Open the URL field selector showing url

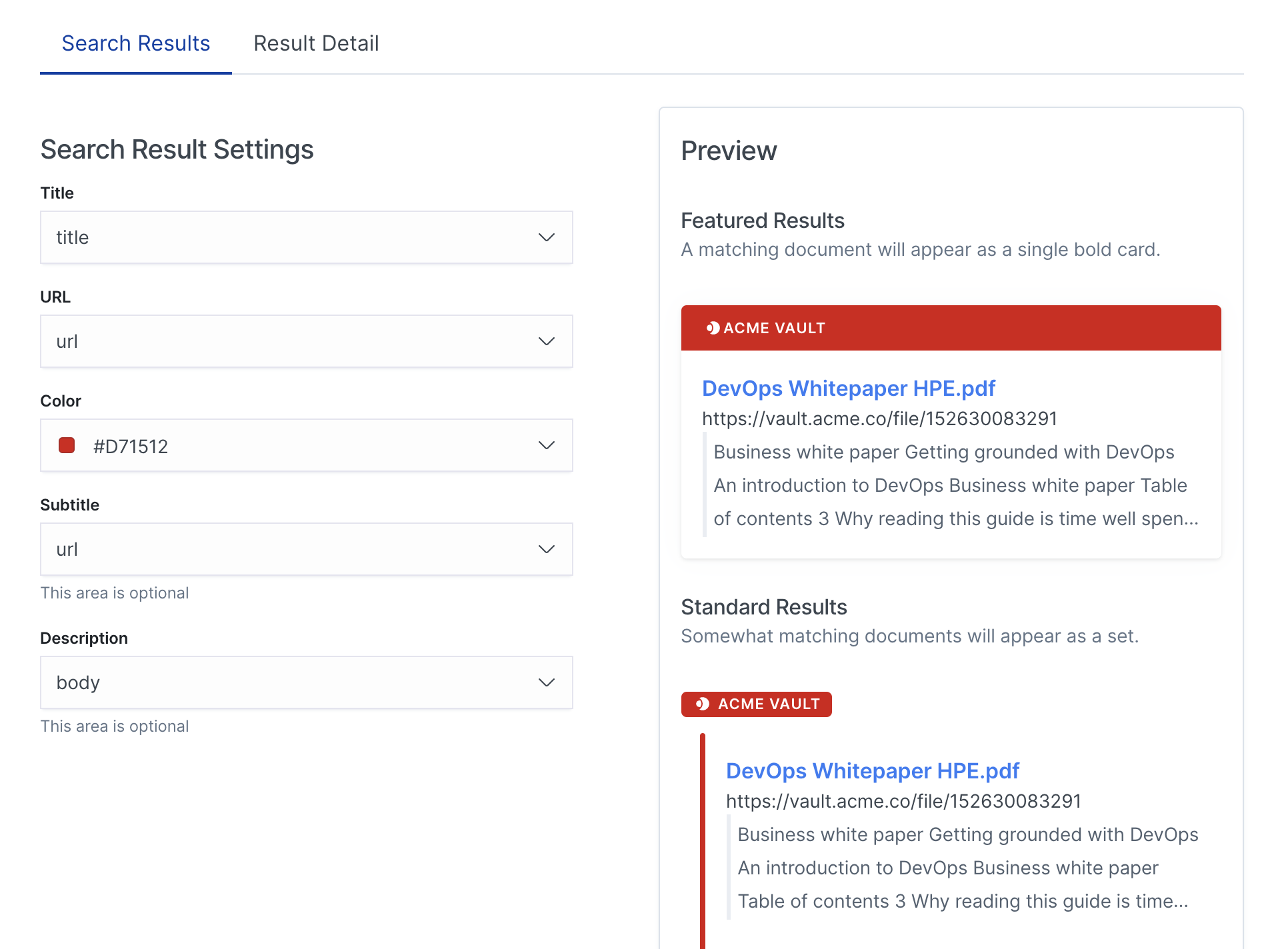293,341
